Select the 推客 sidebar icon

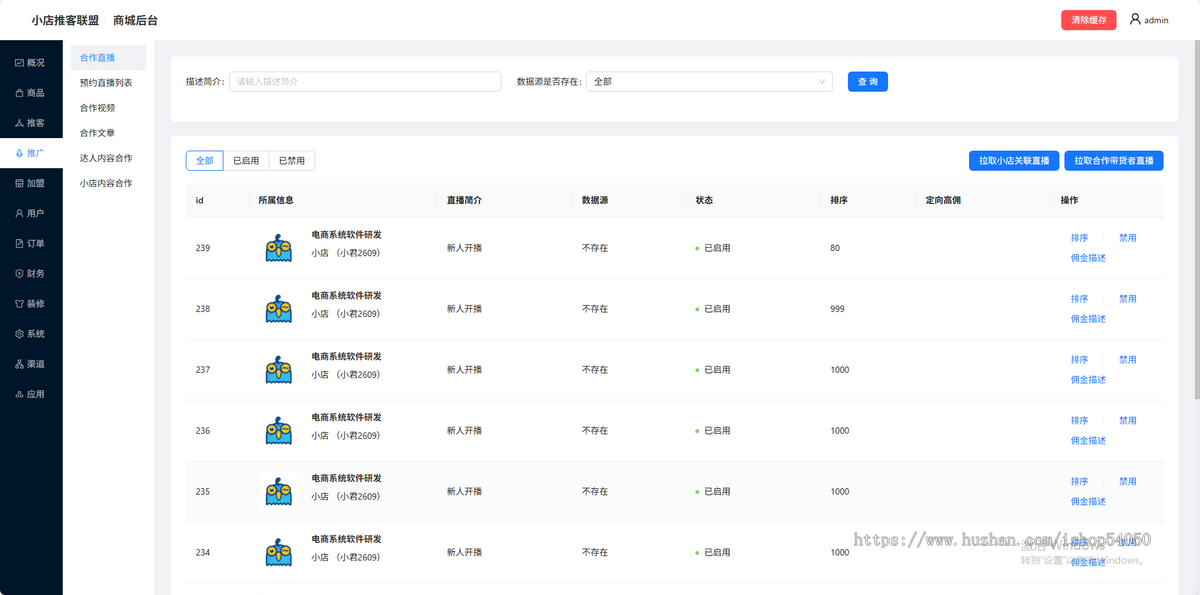tap(20, 123)
